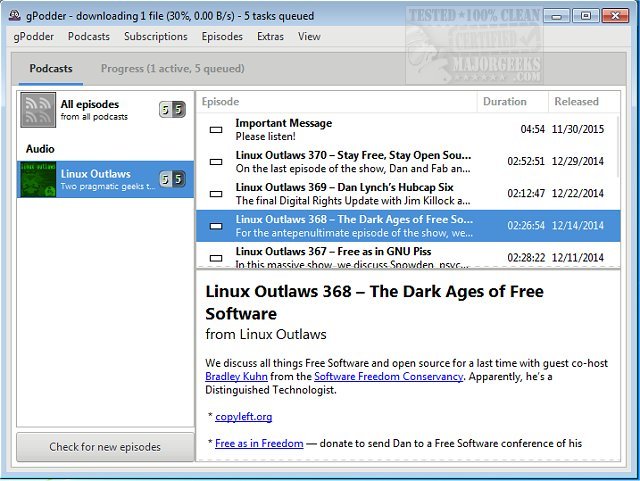This screenshot has height=481, width=640.
Task: Select the Linux Outlaws podcast
Action: (x=105, y=179)
